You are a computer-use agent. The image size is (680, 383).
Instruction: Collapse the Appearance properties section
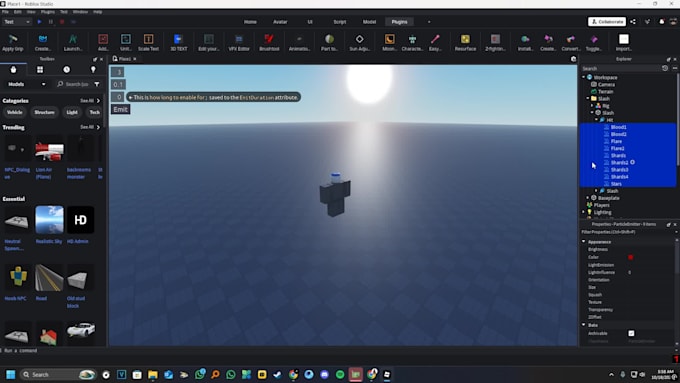click(584, 242)
